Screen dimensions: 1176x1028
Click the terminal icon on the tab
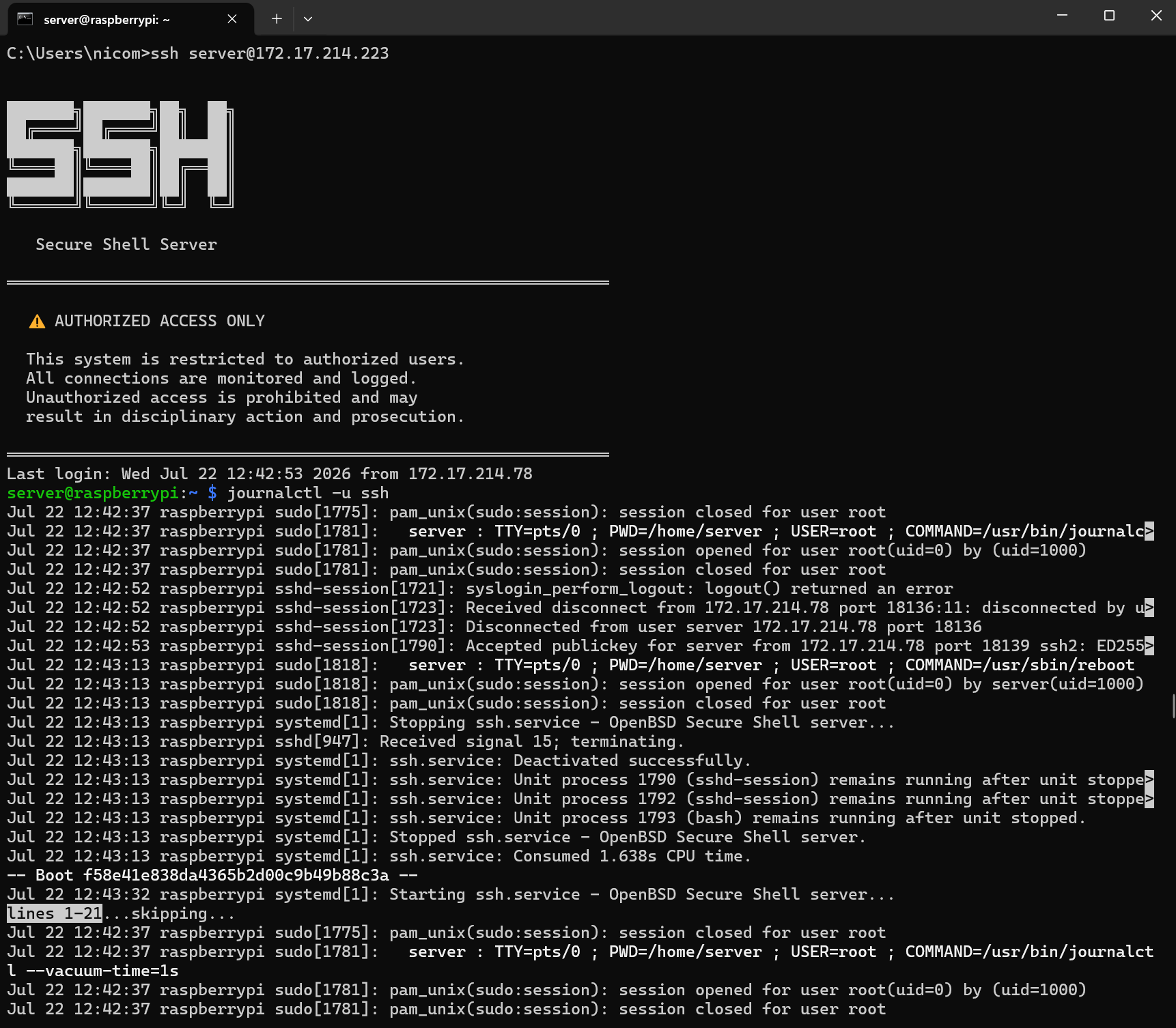click(25, 19)
